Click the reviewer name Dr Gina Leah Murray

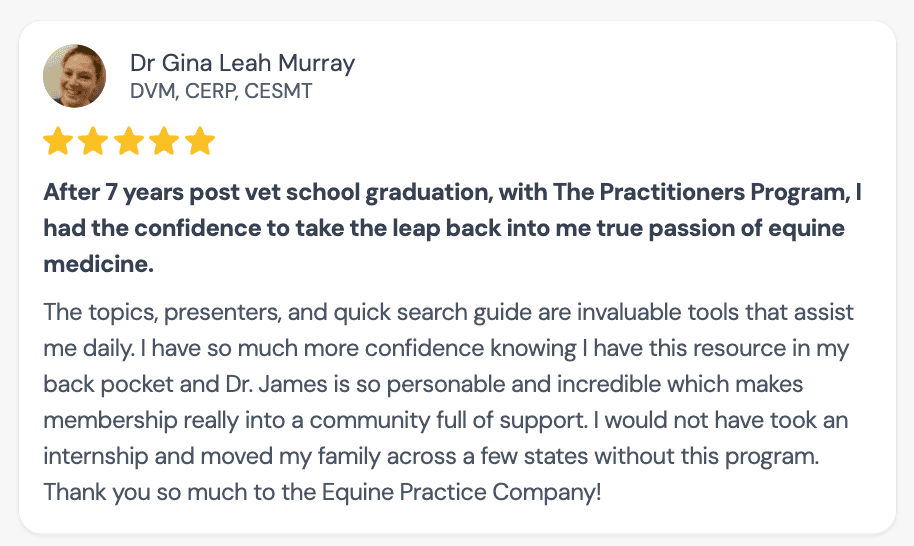(x=242, y=64)
